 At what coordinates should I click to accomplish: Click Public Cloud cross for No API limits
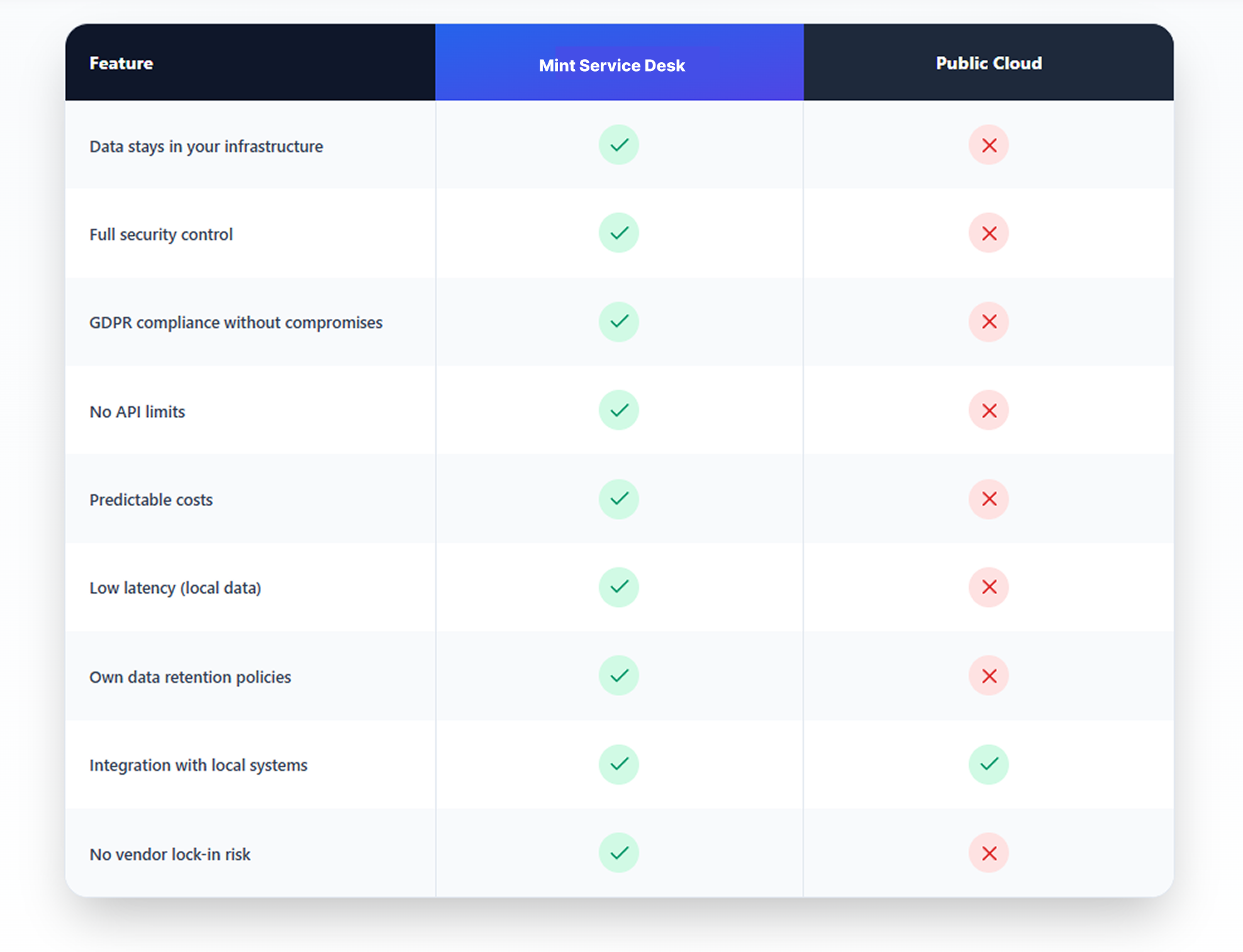coord(988,411)
